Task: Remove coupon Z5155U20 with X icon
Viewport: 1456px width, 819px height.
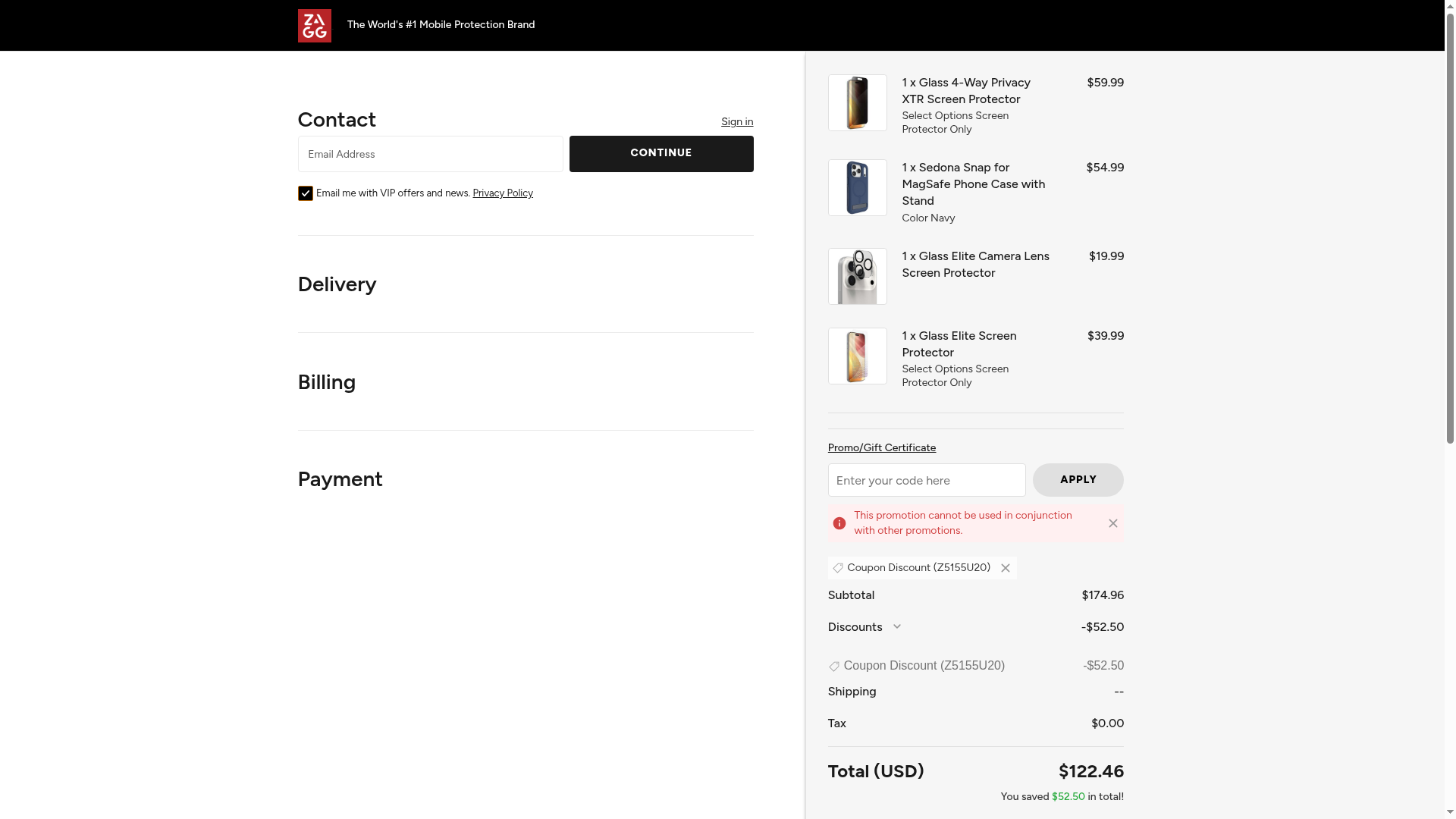Action: click(x=1005, y=568)
